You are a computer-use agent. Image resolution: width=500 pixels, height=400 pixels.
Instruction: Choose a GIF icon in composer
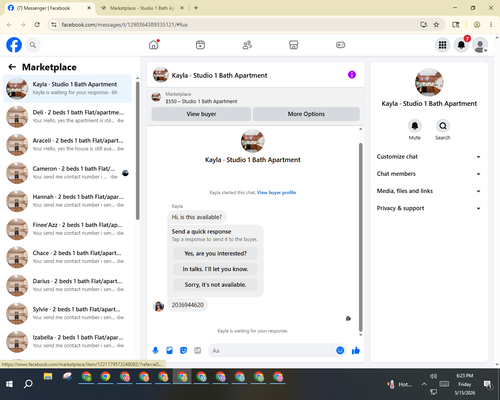pos(198,350)
